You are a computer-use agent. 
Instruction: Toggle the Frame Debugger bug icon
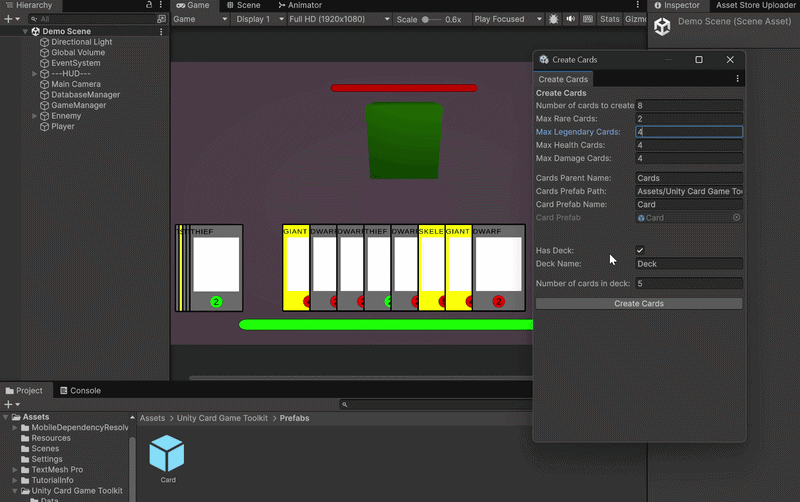554,19
